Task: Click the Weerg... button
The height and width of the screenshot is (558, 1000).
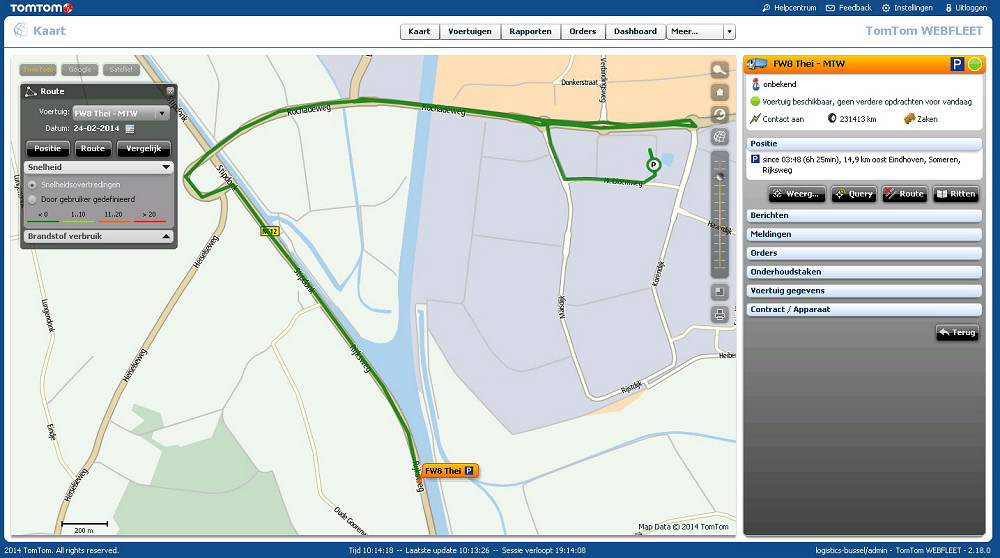Action: click(797, 194)
